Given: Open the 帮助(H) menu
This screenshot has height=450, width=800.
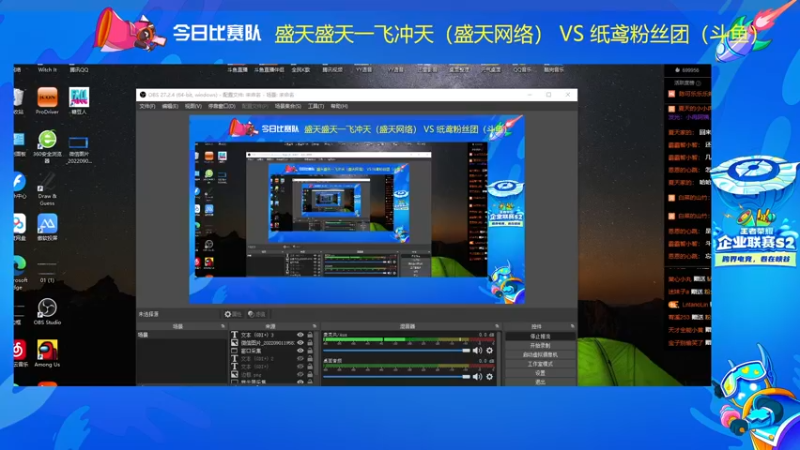Looking at the screenshot, I should [x=339, y=106].
